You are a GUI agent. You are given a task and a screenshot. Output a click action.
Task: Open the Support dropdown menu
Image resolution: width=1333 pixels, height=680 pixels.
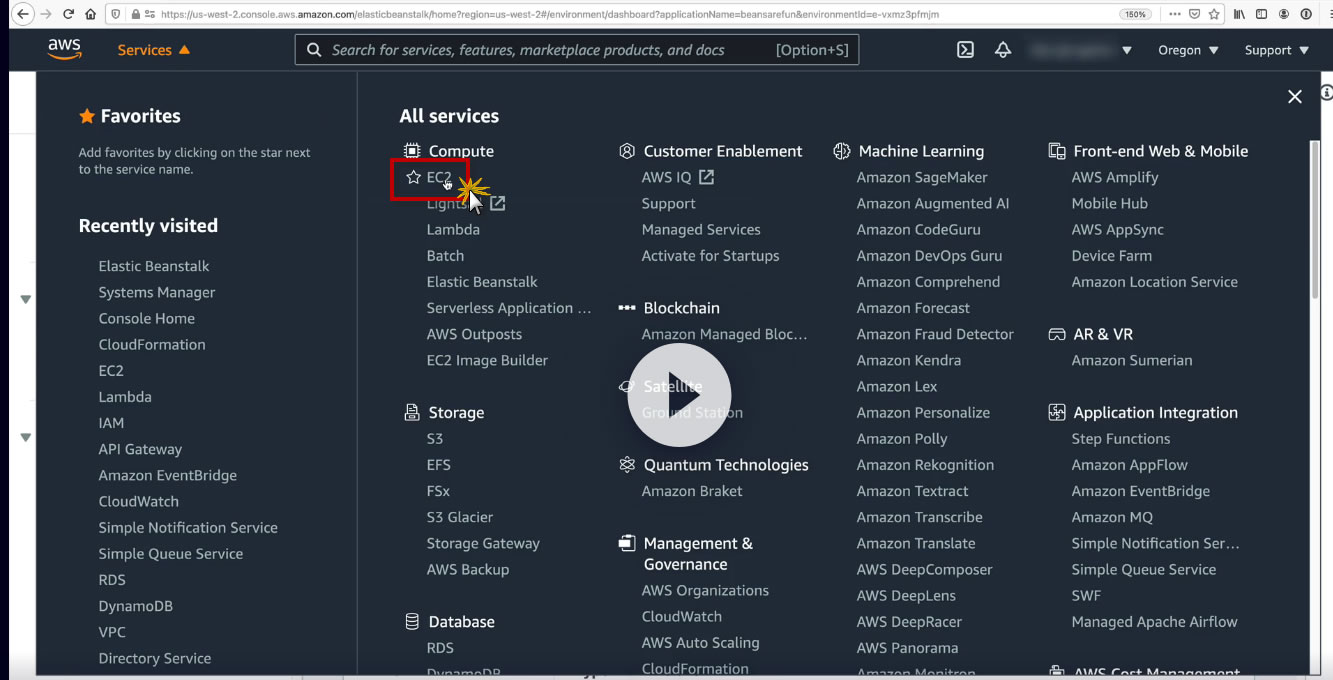1276,50
